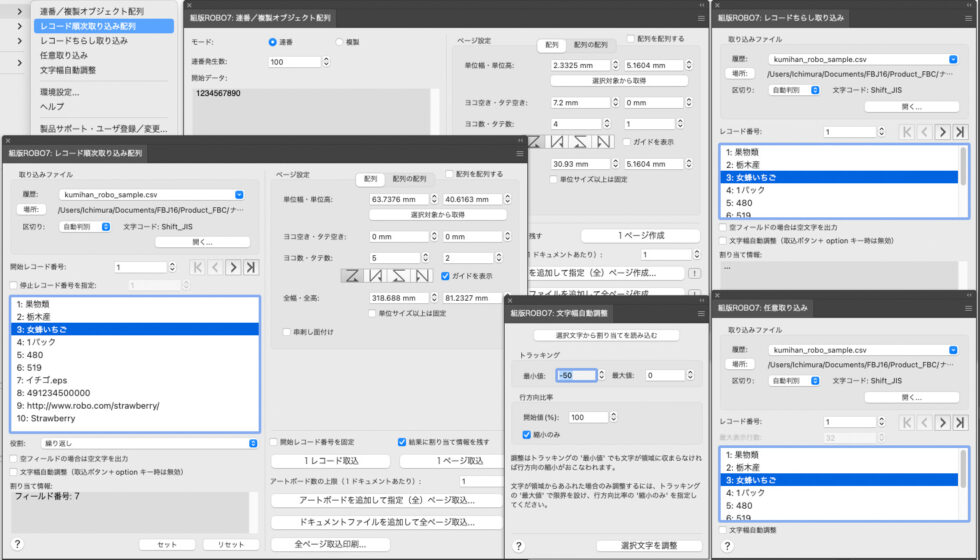Toggle the 縮小のみ checkbox
Image resolution: width=980 pixels, height=560 pixels.
coord(527,434)
